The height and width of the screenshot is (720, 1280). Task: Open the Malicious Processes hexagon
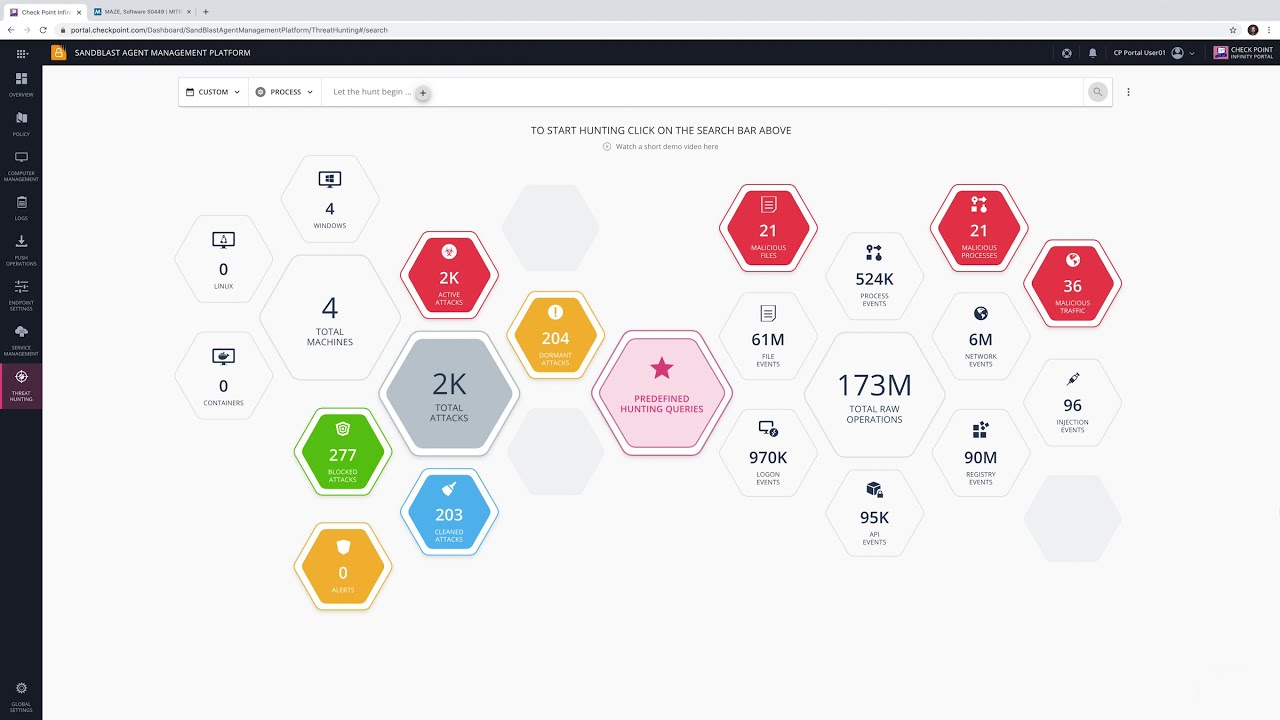click(979, 228)
